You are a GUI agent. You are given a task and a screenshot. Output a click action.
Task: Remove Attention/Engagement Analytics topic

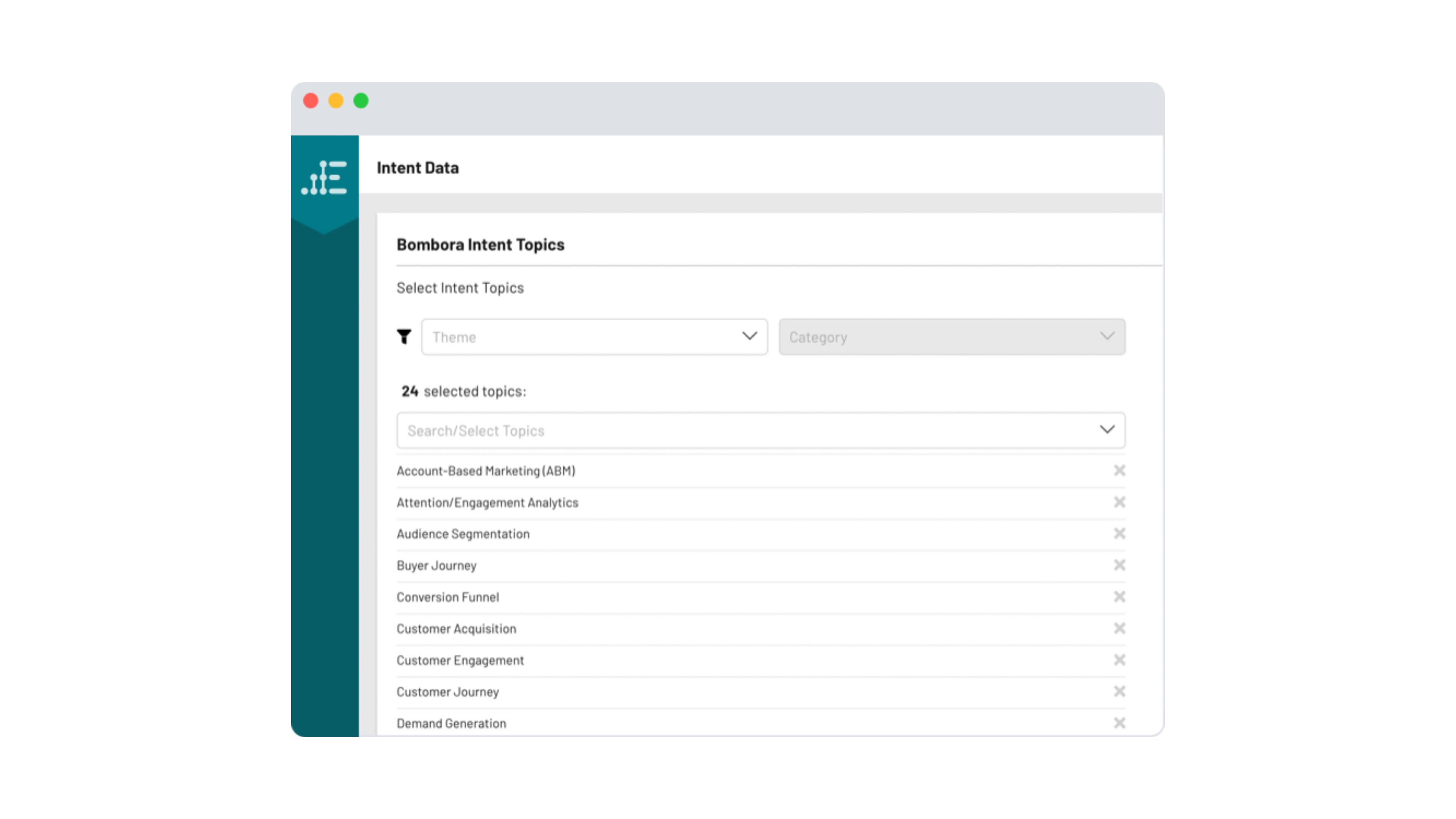(1119, 502)
